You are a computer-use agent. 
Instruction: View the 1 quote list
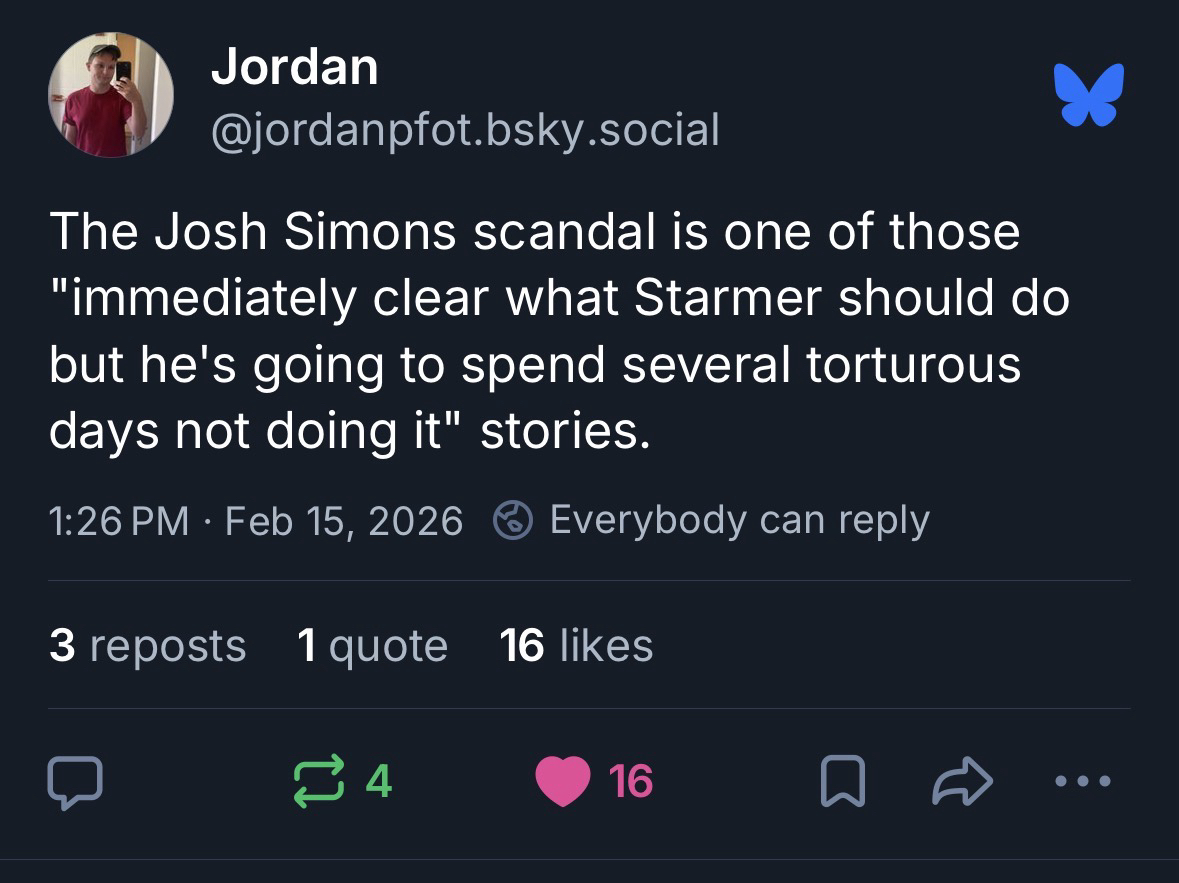[x=372, y=645]
